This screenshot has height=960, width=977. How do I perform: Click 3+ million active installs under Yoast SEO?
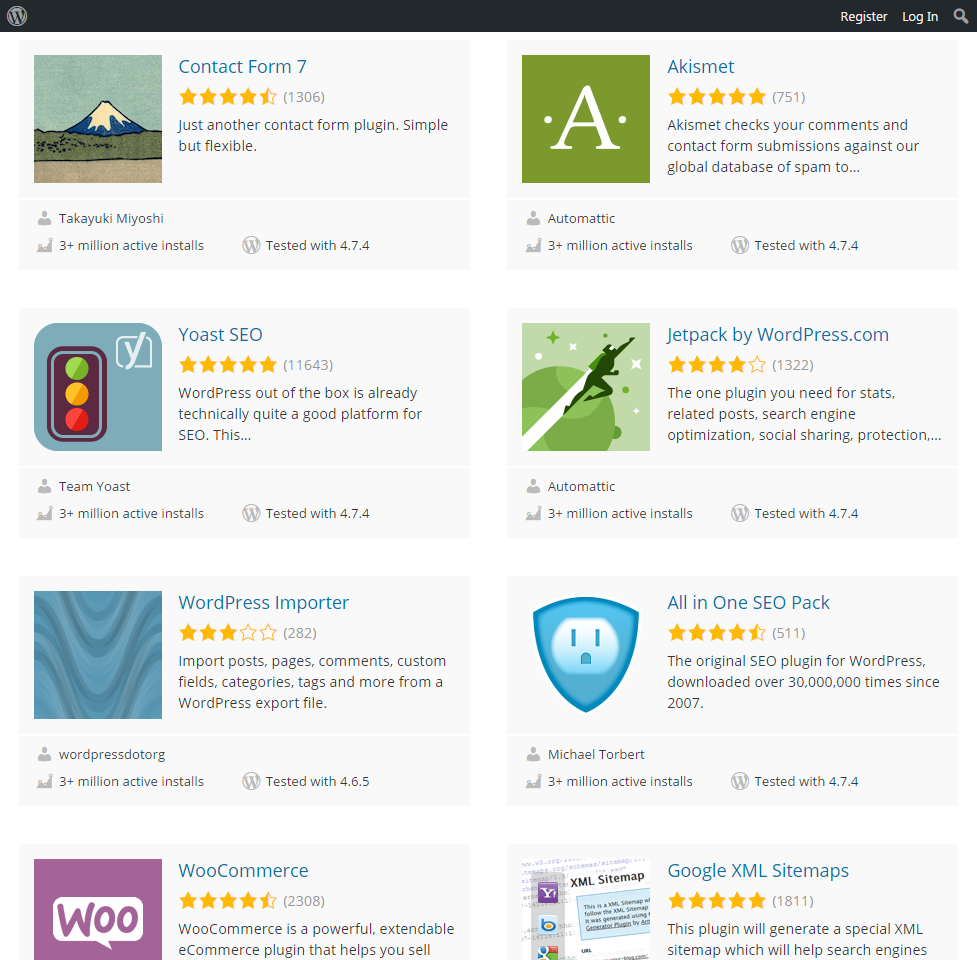click(131, 513)
